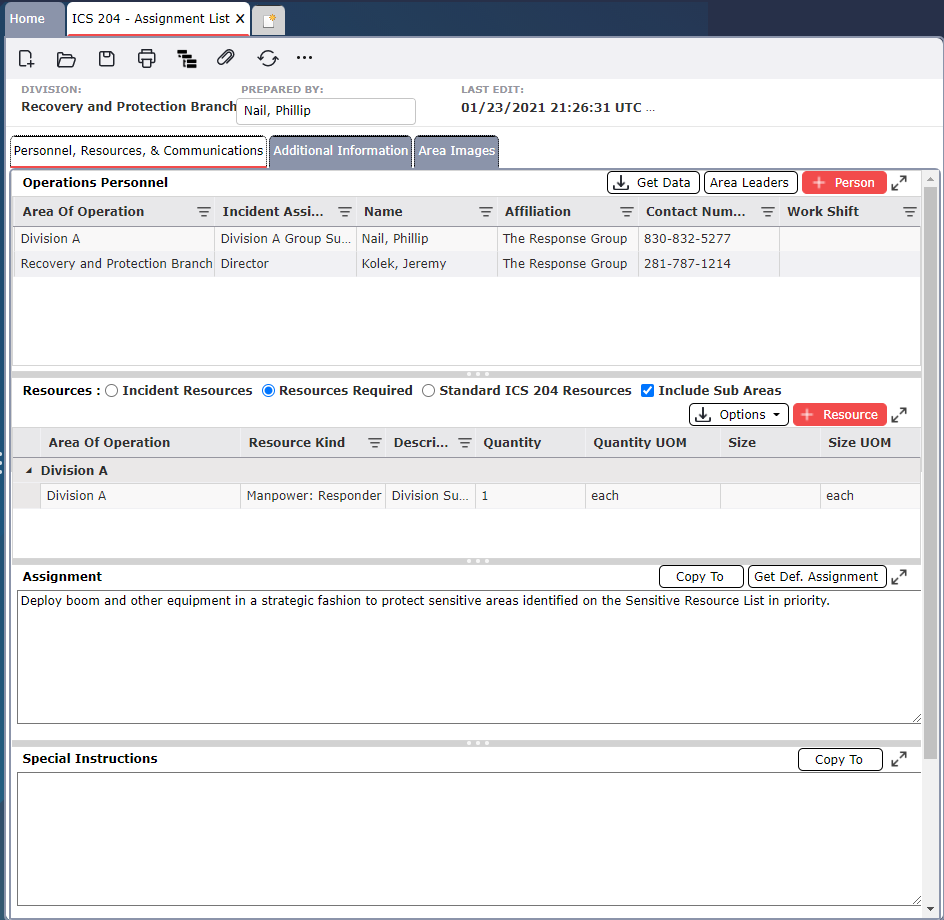
Task: Switch to the Area Images tab
Action: (456, 151)
